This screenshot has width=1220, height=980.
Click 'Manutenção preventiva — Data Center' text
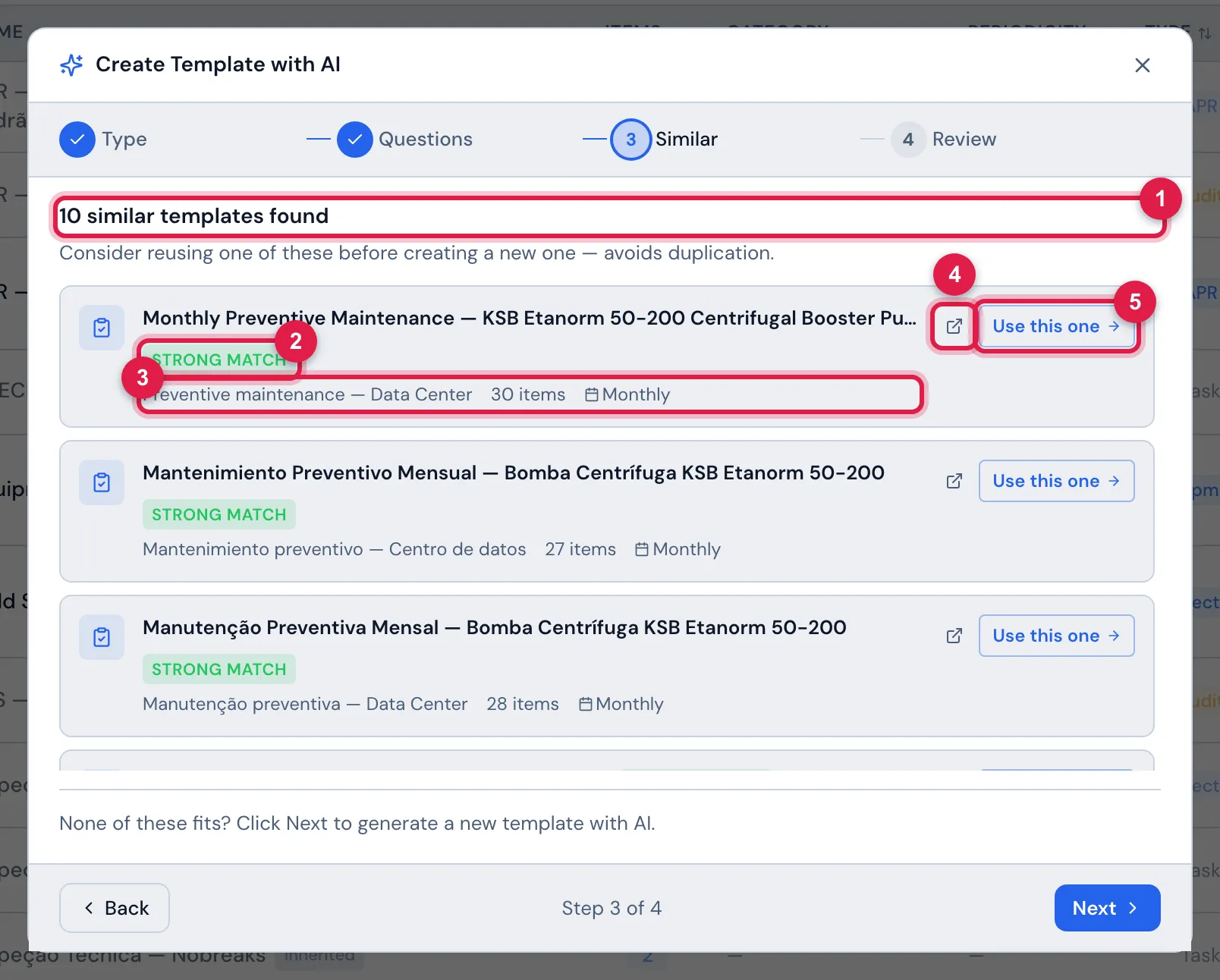[x=305, y=704]
